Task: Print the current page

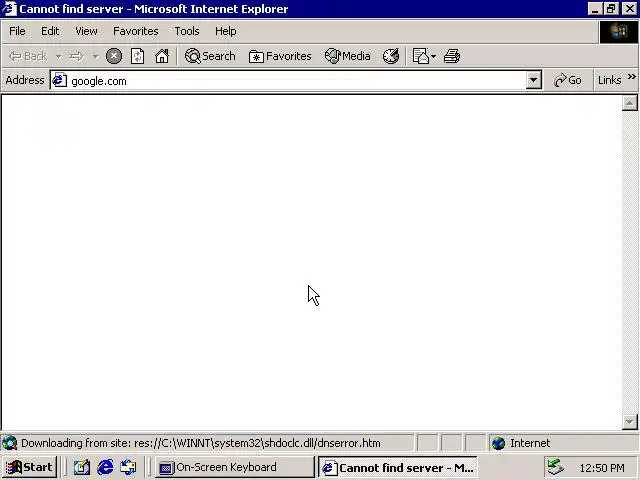Action: coord(452,56)
